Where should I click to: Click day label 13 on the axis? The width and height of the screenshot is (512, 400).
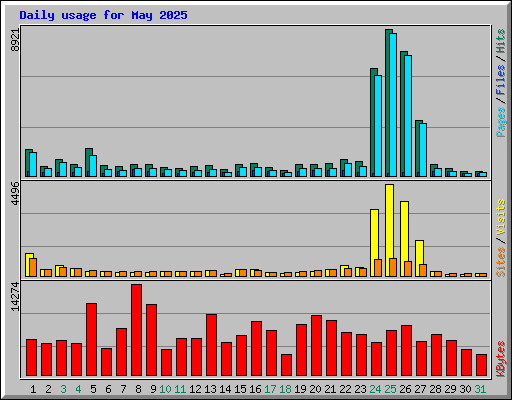coord(210,389)
